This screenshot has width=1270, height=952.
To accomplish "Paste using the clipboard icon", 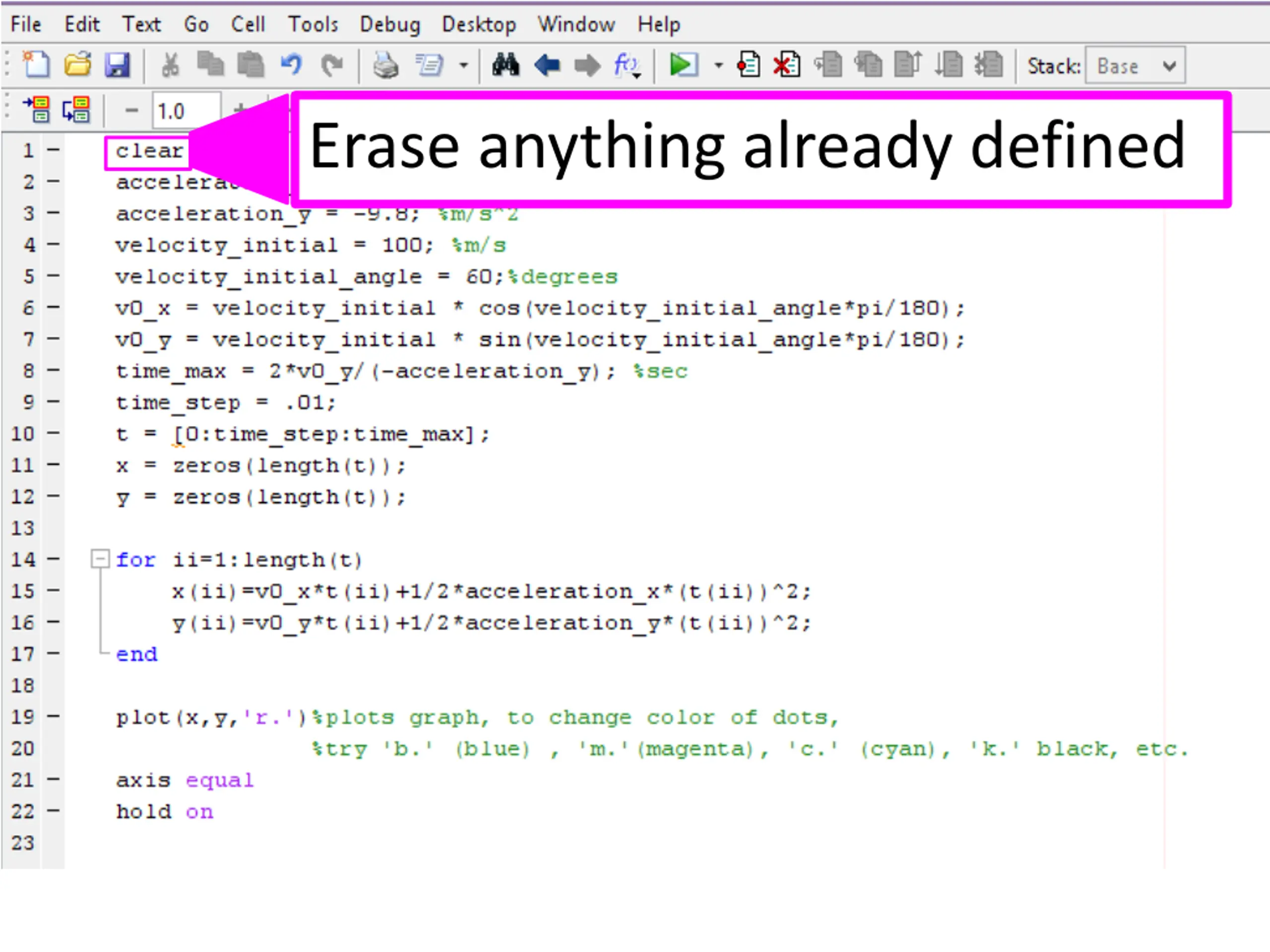I will pos(251,64).
